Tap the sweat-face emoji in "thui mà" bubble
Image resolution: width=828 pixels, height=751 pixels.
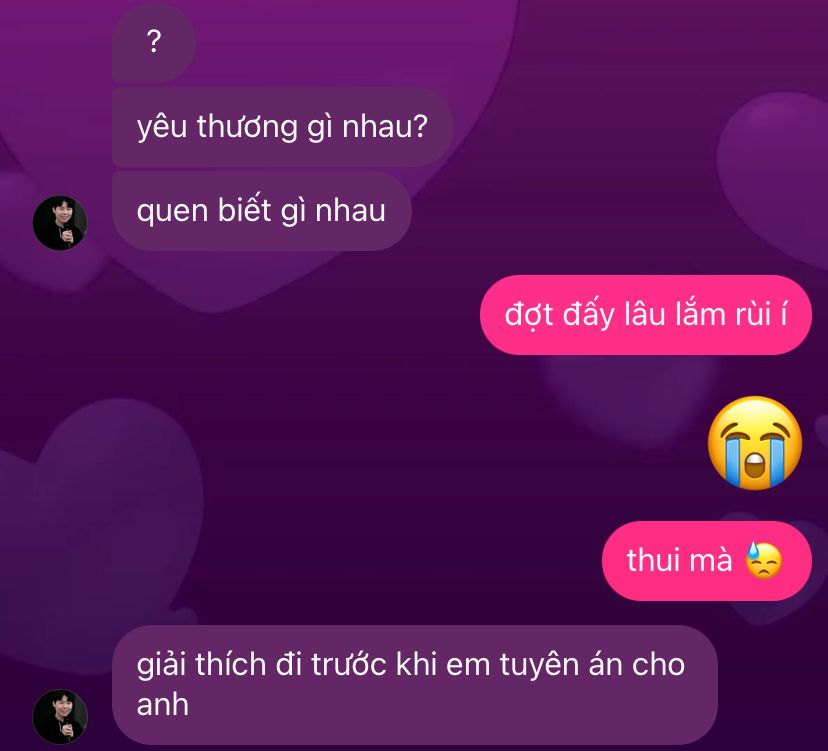click(764, 560)
